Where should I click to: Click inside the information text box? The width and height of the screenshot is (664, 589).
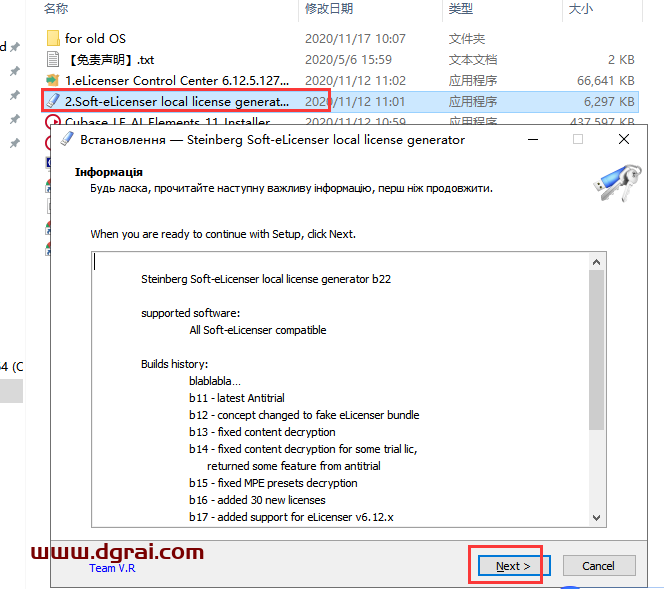(340, 389)
